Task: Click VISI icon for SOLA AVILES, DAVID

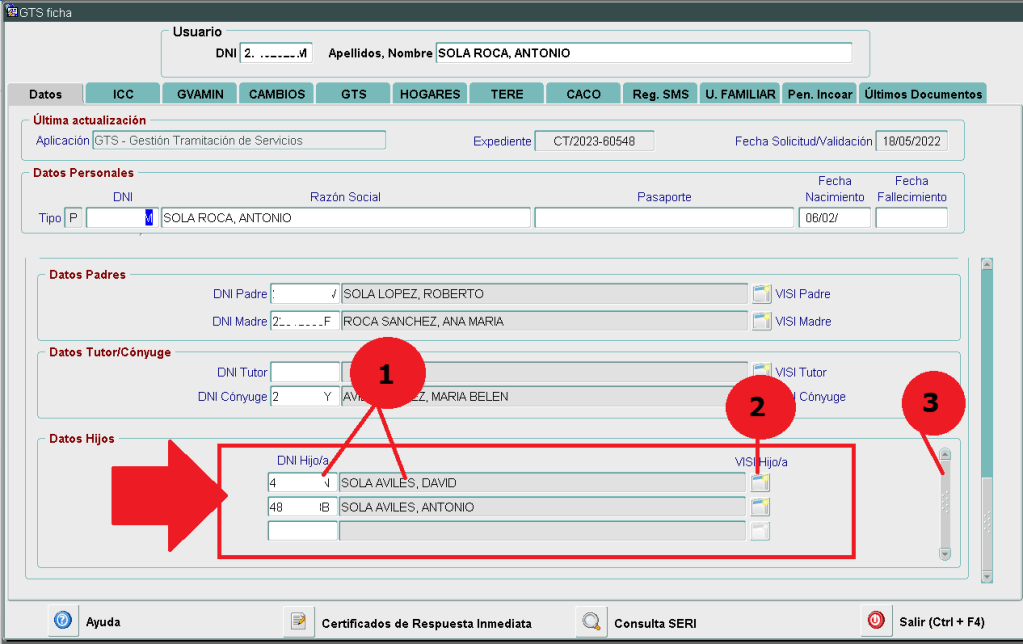Action: pos(761,482)
